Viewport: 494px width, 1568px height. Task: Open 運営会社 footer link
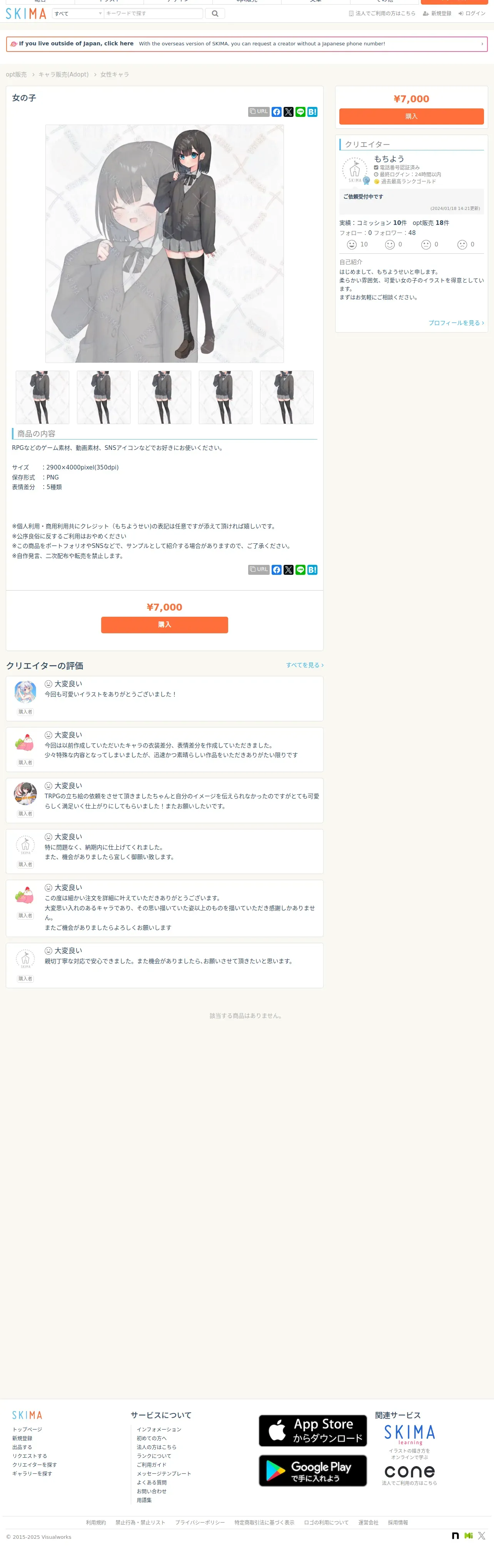tap(369, 1522)
